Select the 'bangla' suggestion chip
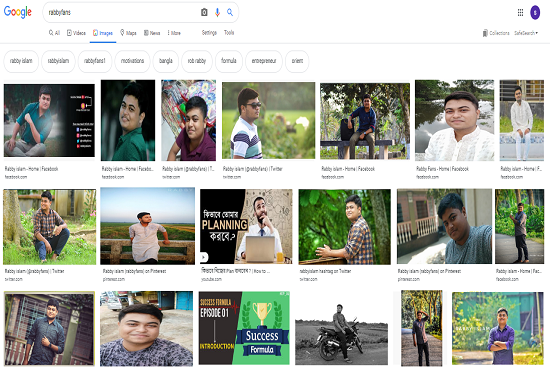 [x=166, y=61]
